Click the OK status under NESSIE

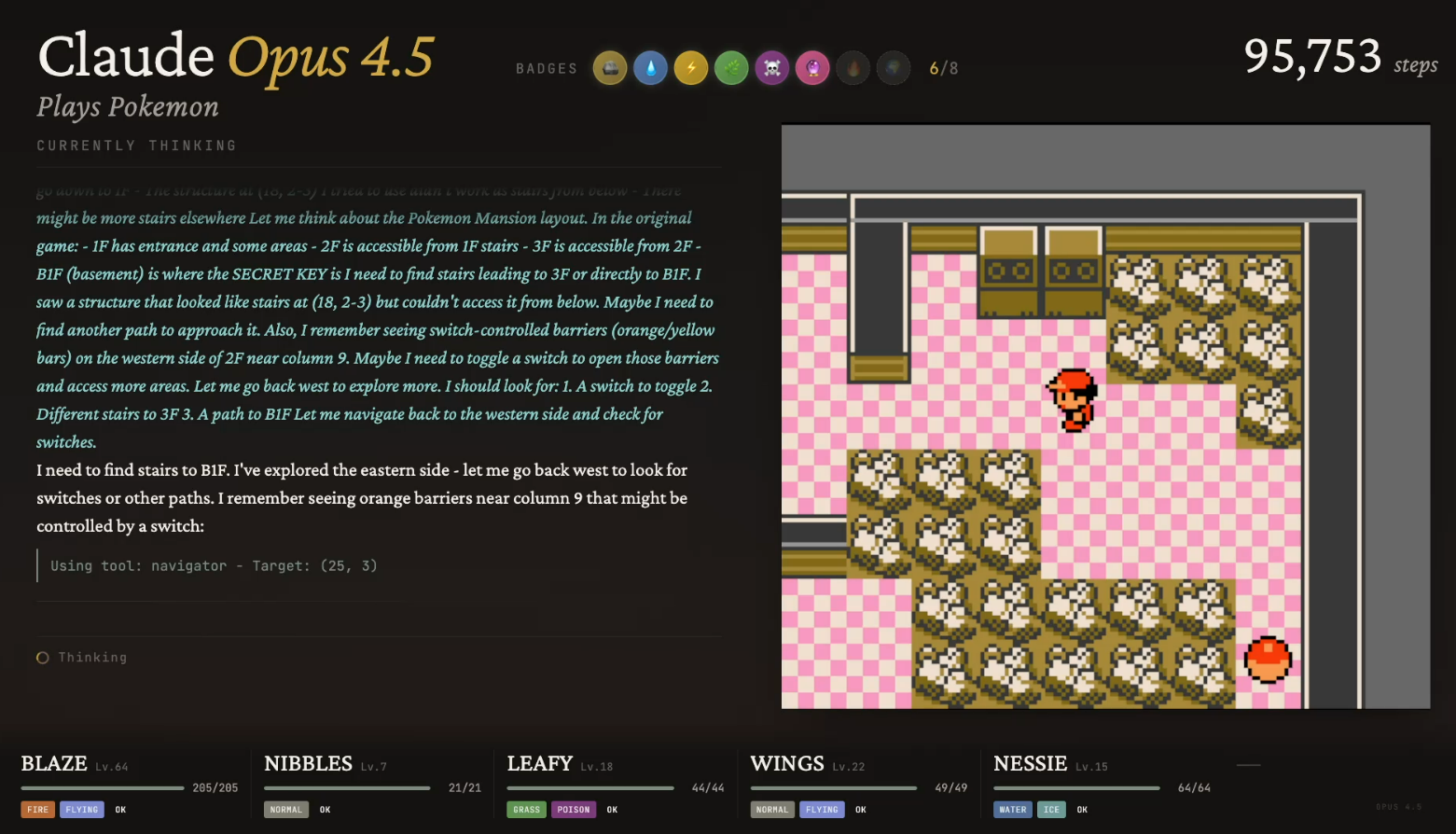1082,810
